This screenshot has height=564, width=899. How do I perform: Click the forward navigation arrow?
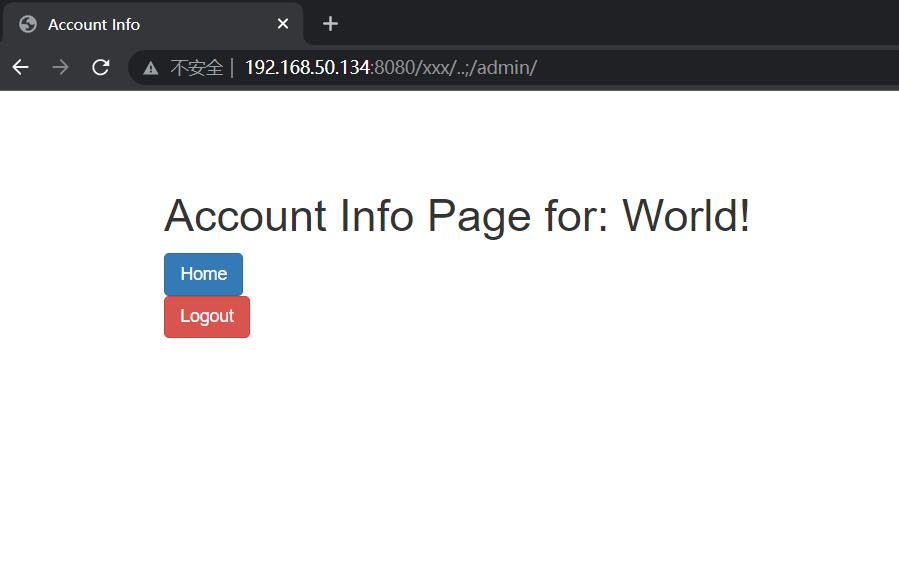[x=60, y=68]
